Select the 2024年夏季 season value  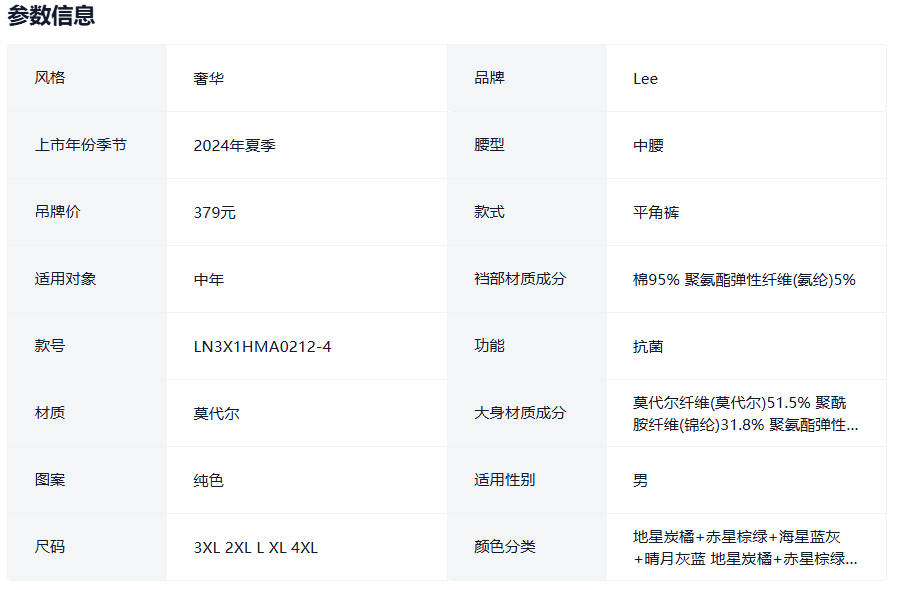(234, 146)
